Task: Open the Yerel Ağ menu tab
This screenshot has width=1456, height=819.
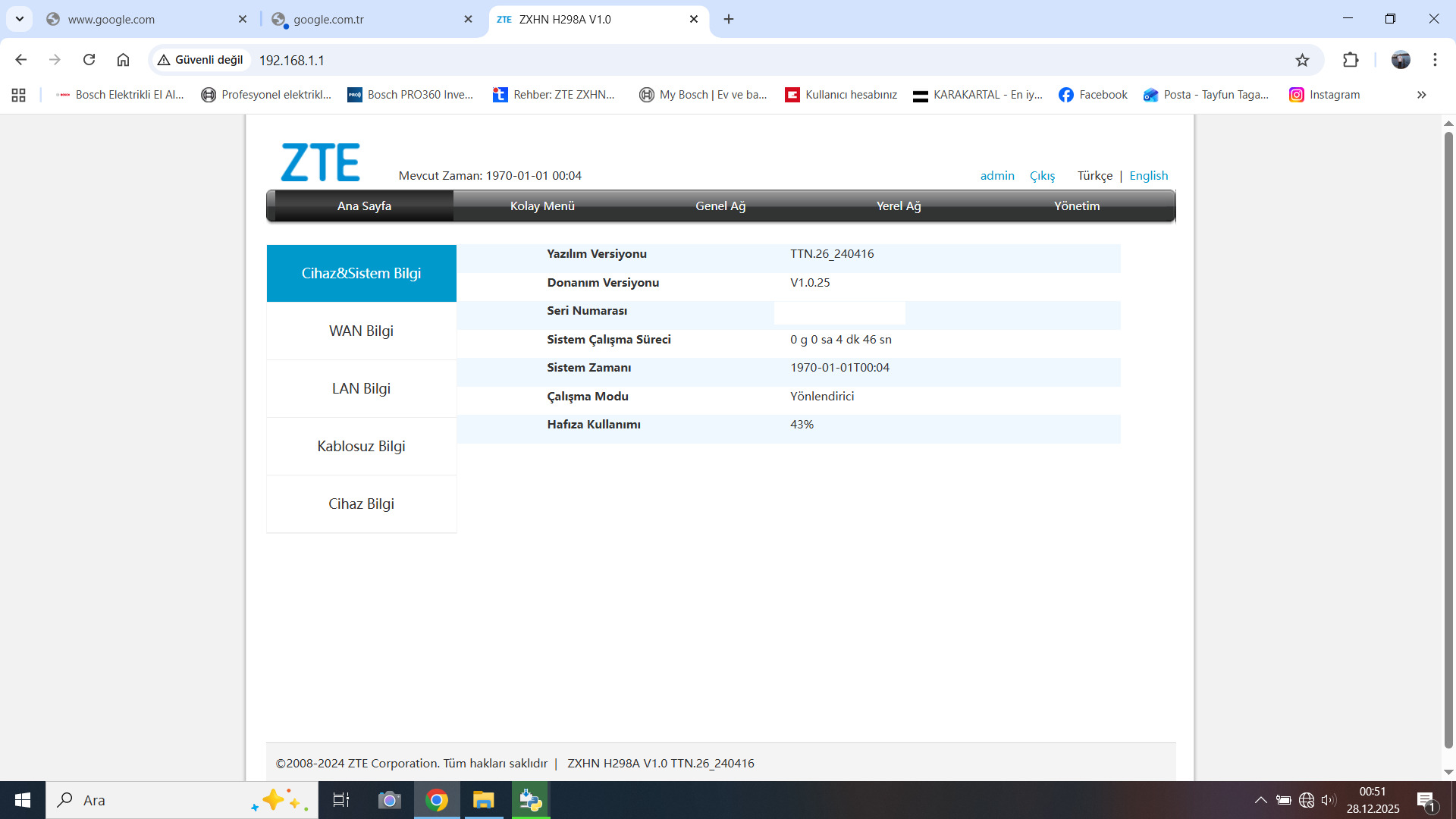Action: coord(899,206)
